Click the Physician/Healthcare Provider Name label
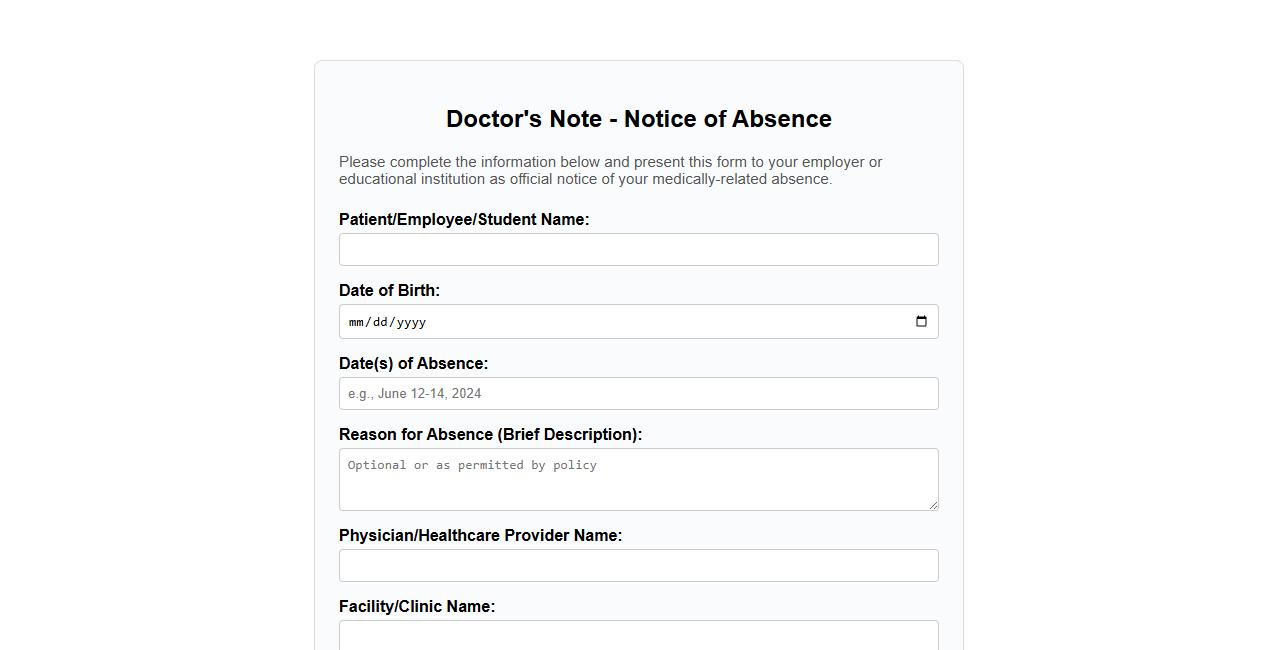 [x=480, y=535]
